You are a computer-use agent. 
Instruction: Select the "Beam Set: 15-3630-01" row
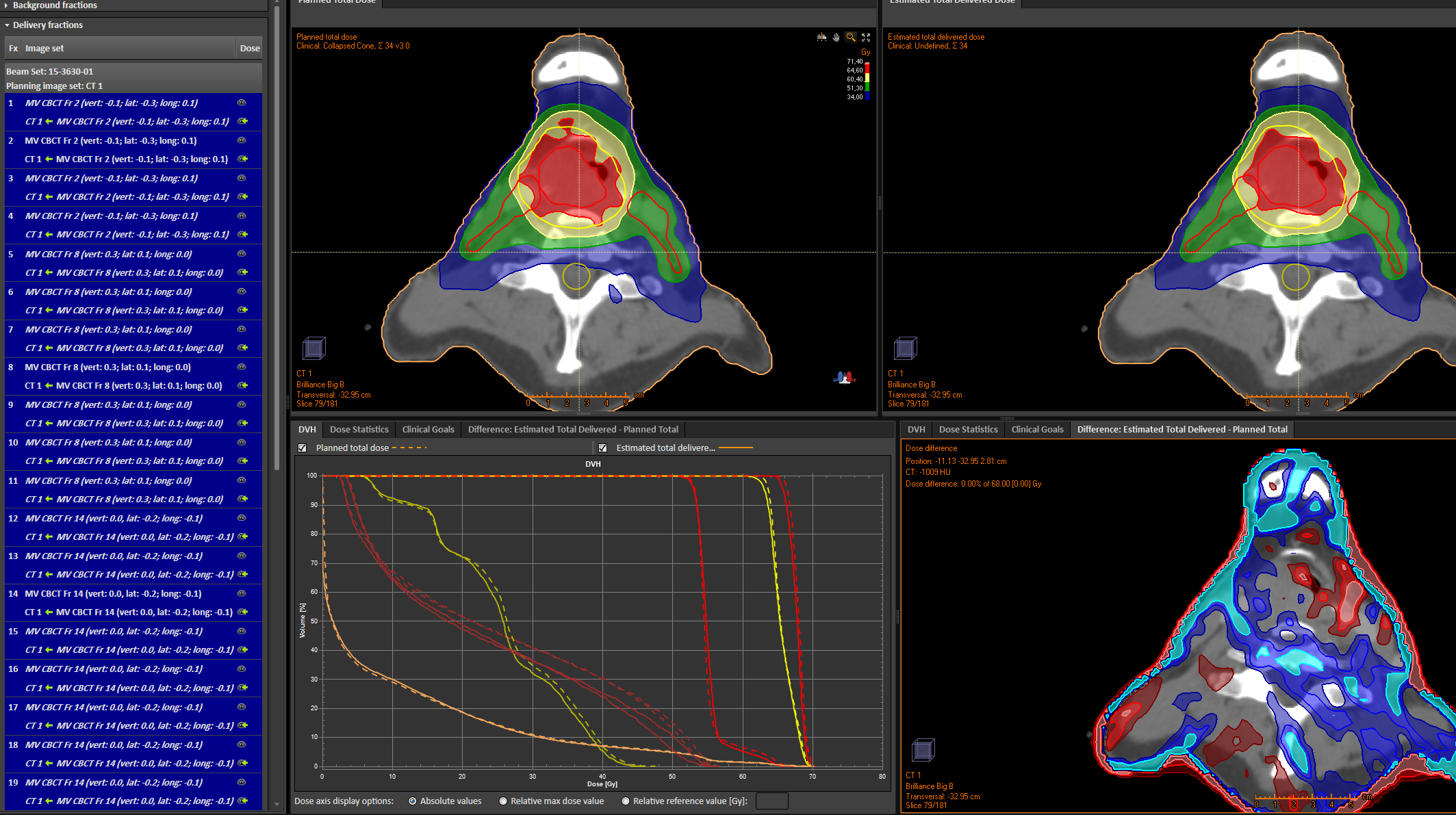pyautogui.click(x=133, y=71)
